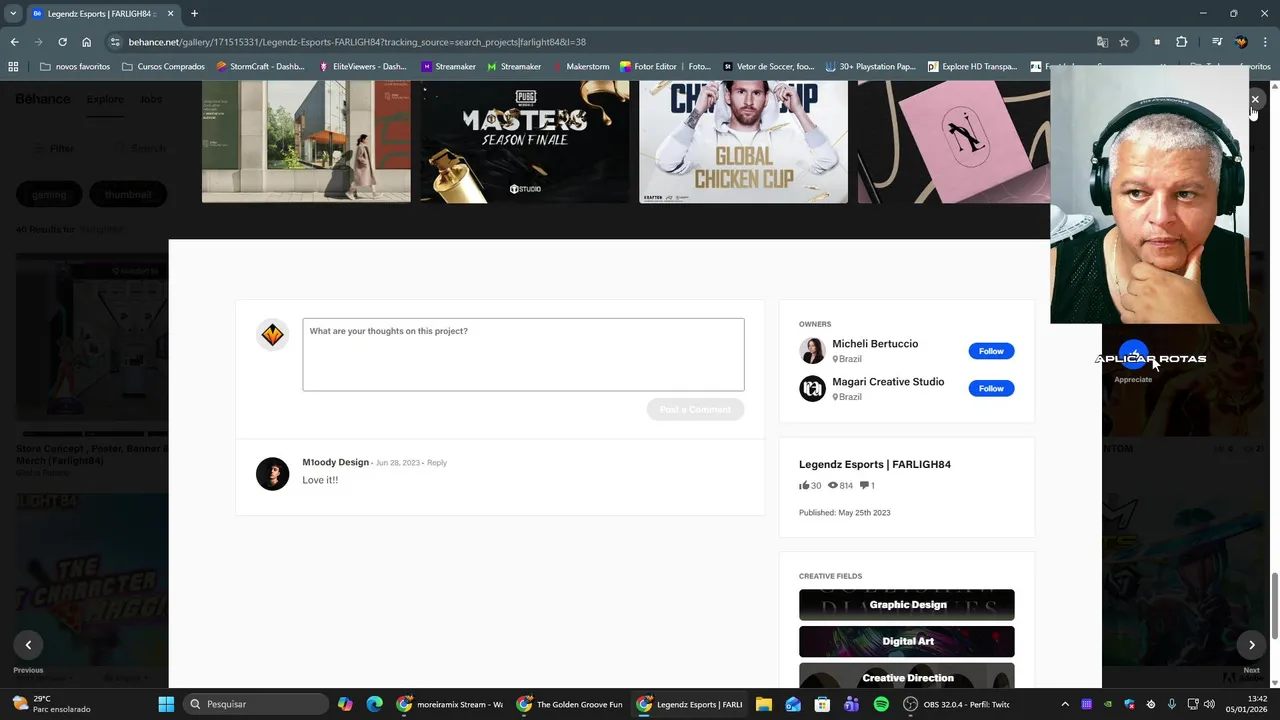Click the translate page icon in the address bar
This screenshot has height=720, width=1280.
[x=1102, y=42]
